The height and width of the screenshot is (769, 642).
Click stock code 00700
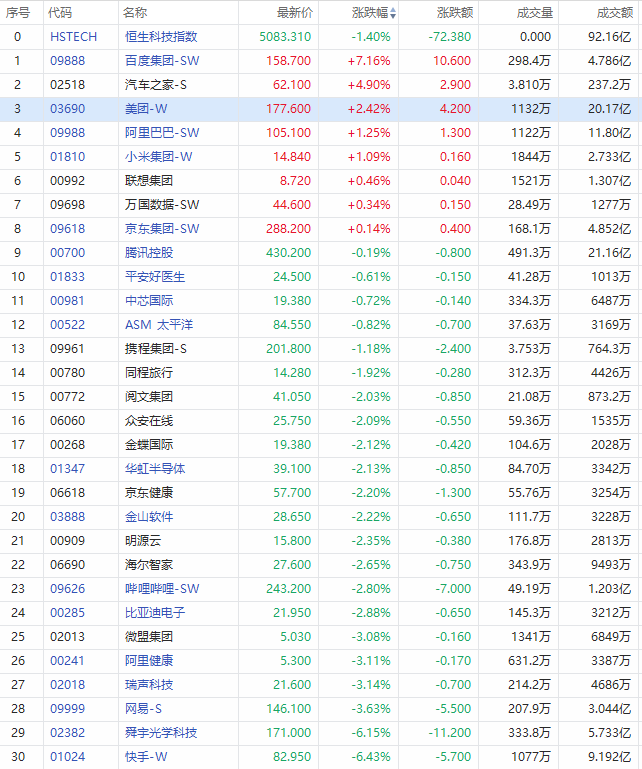point(67,253)
